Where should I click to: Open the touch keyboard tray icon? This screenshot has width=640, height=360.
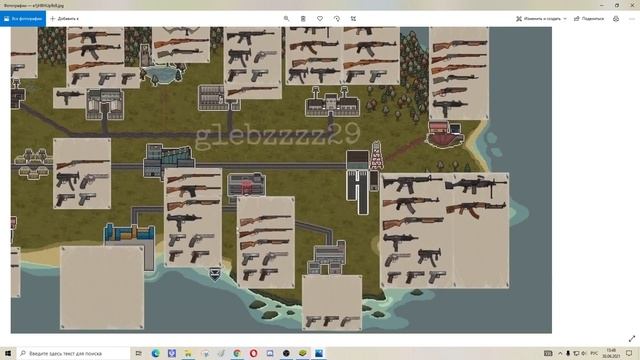click(548, 353)
